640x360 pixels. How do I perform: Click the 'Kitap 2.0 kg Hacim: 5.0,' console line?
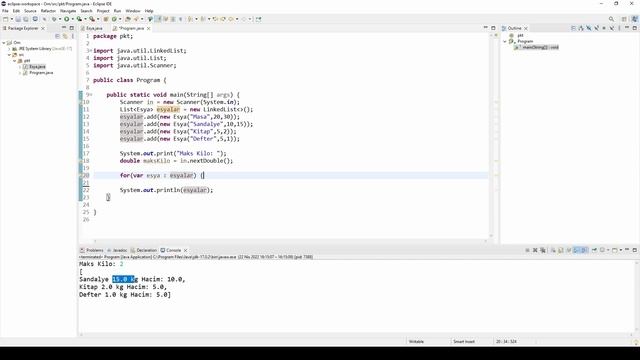[x=123, y=287]
